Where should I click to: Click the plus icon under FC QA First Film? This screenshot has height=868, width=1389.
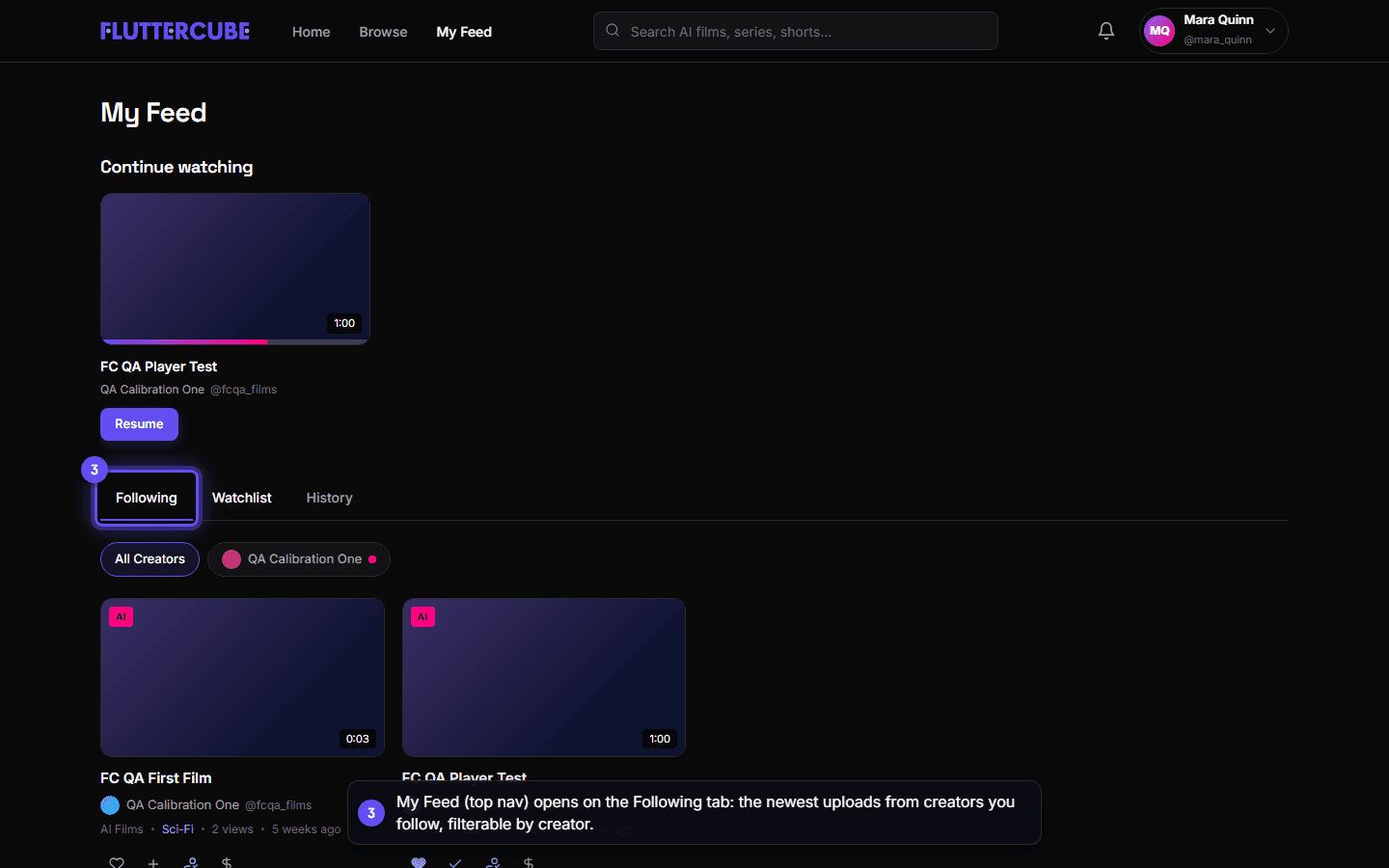pos(153,862)
